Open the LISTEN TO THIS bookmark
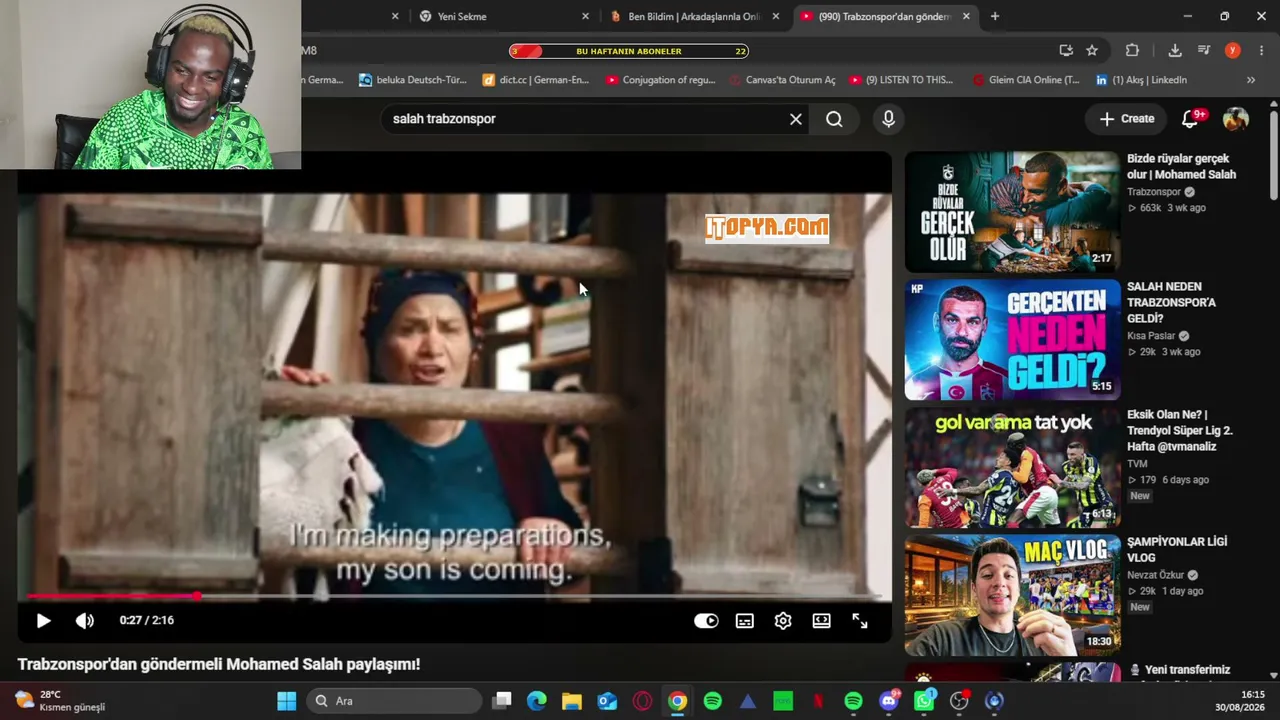 coord(901,80)
